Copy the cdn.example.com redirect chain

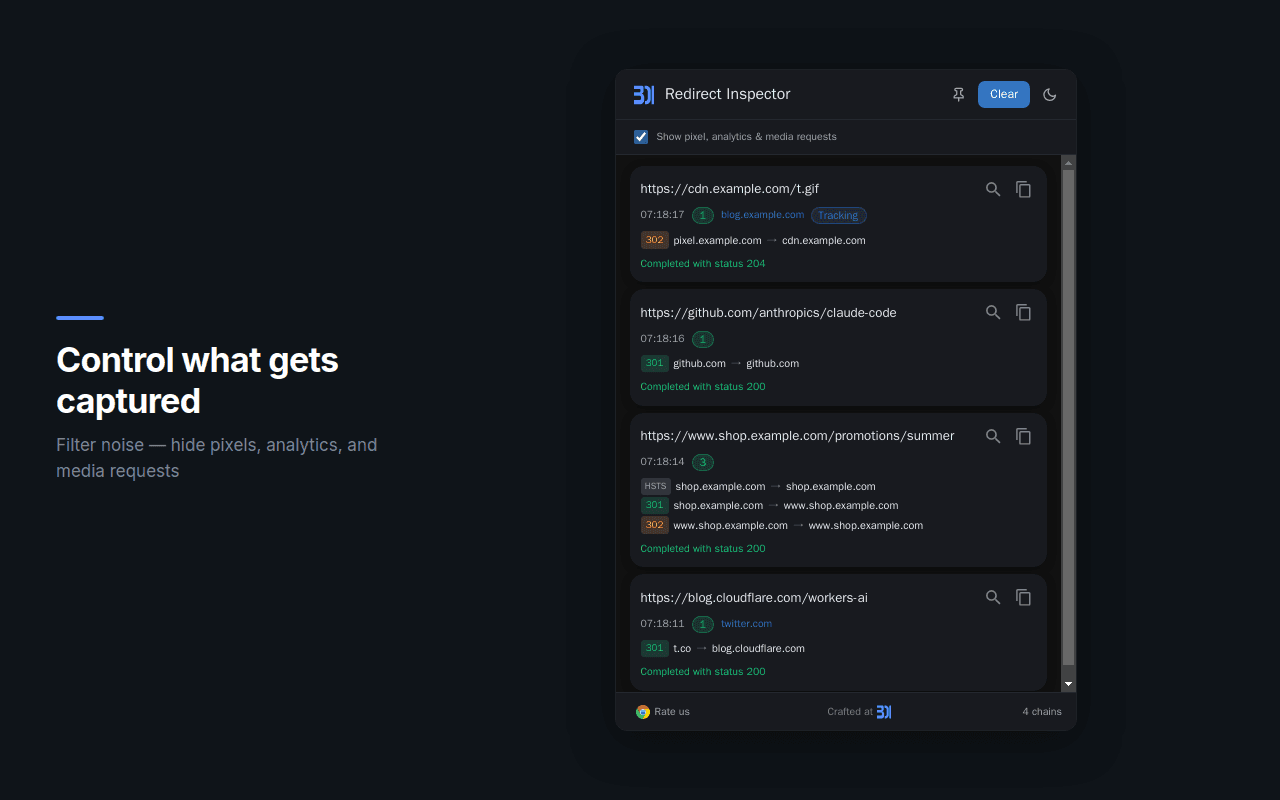point(1023,188)
